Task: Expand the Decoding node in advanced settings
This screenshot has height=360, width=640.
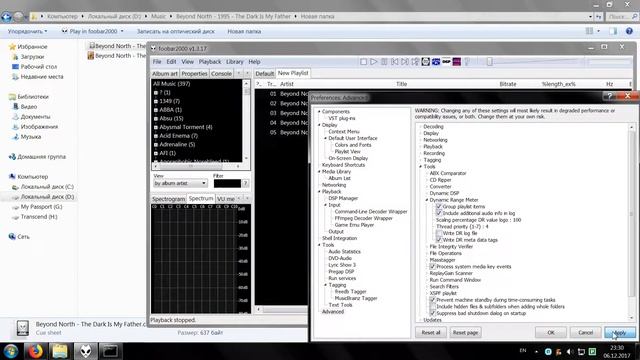Action: pyautogui.click(x=420, y=127)
